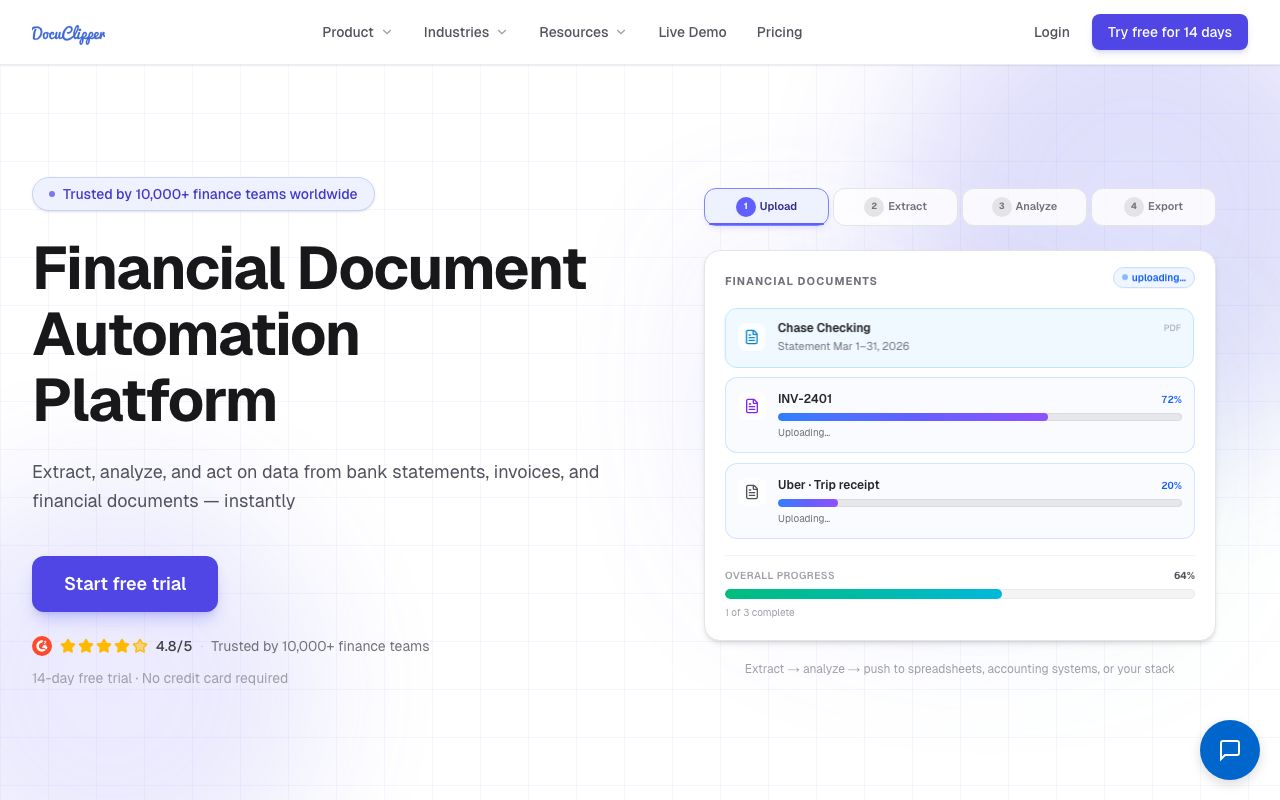Click the G2 rating badge icon
The height and width of the screenshot is (800, 1280).
pyautogui.click(x=42, y=646)
